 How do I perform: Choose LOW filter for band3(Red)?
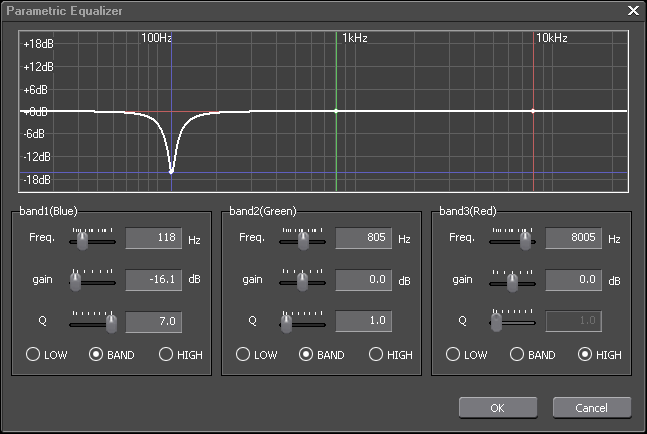(453, 354)
